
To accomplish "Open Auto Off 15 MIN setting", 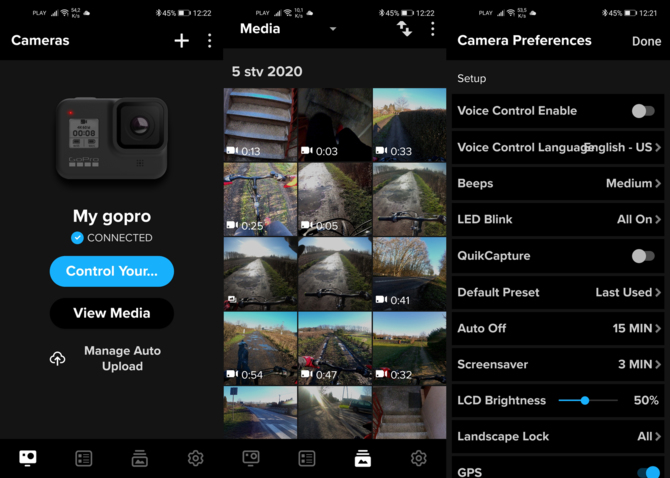I will (x=558, y=328).
